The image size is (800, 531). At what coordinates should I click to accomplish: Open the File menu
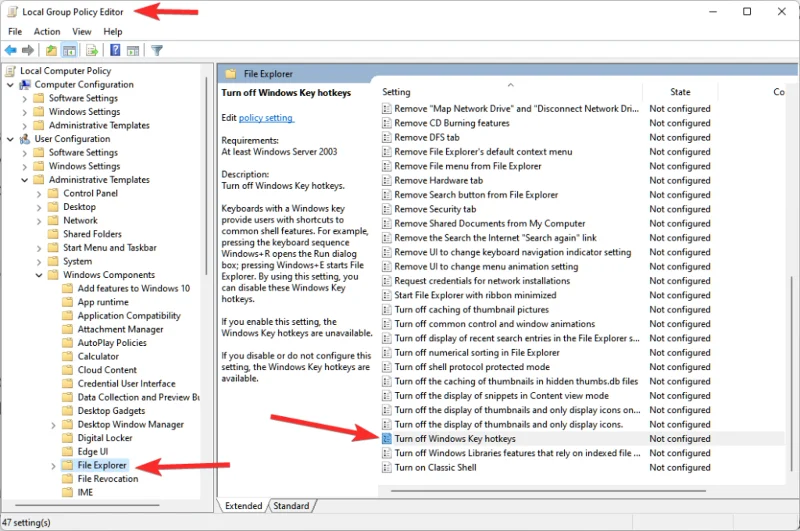click(x=15, y=32)
